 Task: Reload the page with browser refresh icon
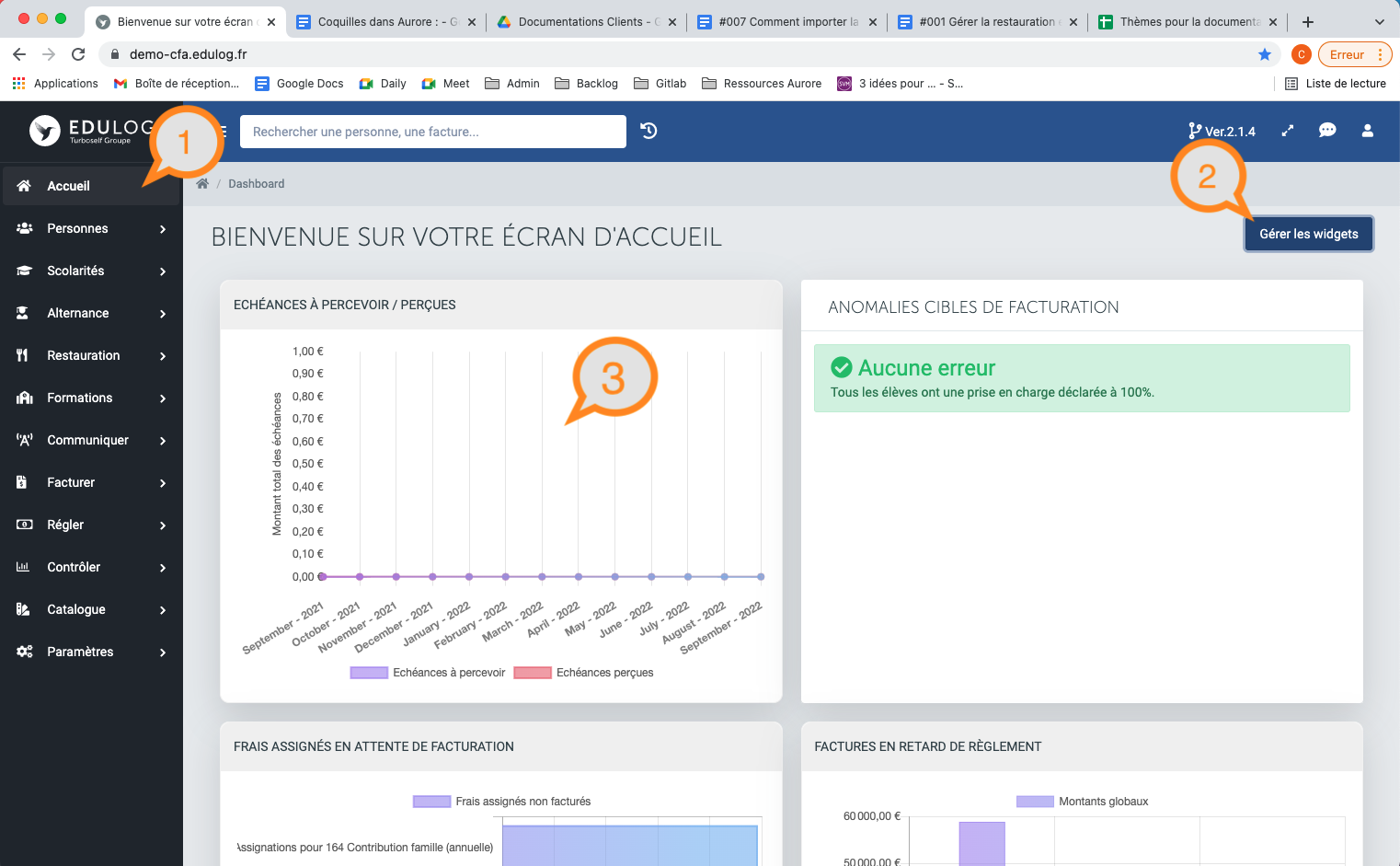[78, 54]
